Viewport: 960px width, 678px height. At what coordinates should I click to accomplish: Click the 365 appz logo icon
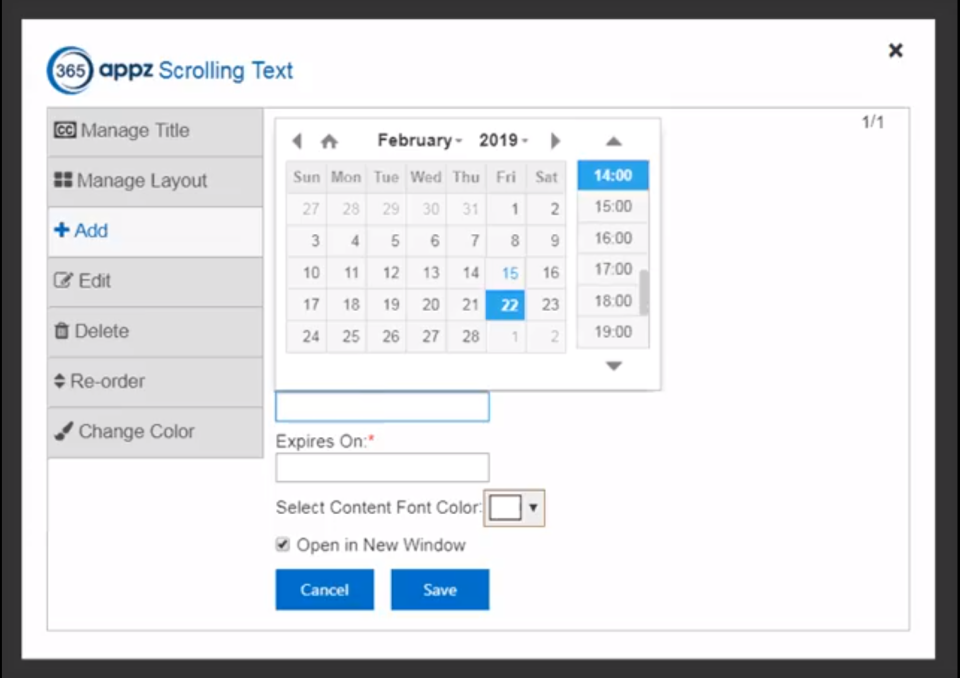(x=71, y=70)
